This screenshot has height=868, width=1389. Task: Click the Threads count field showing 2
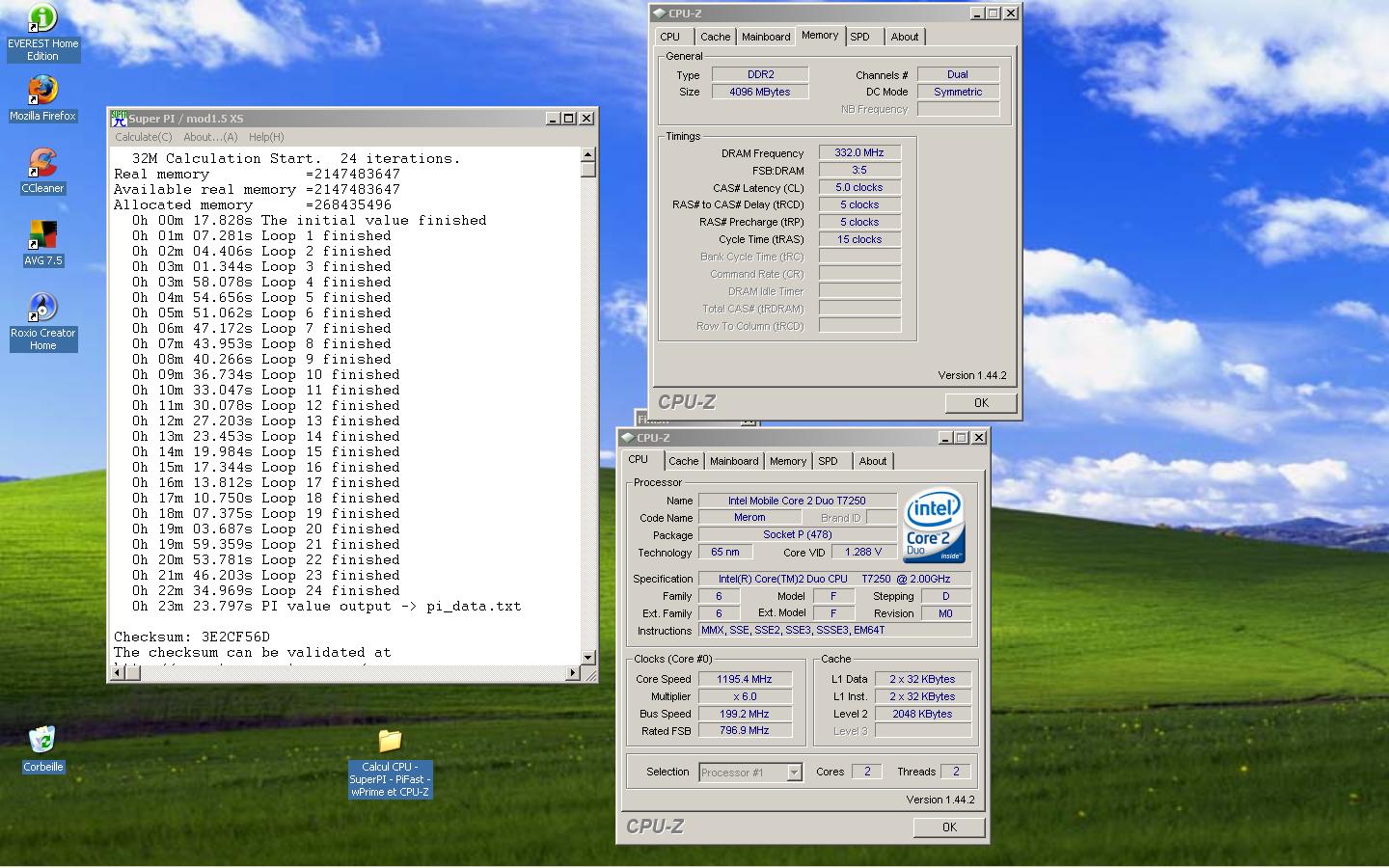click(x=955, y=772)
